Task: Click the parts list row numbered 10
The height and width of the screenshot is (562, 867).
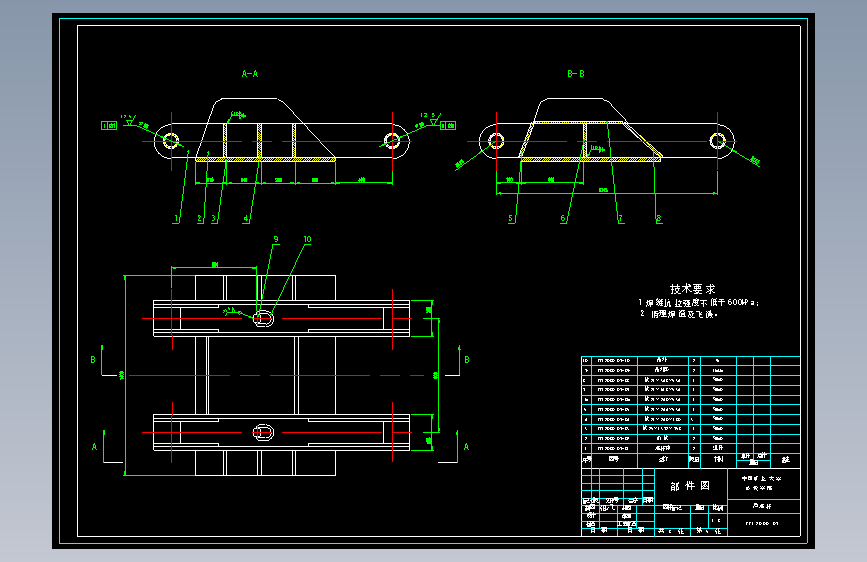Action: [x=691, y=360]
